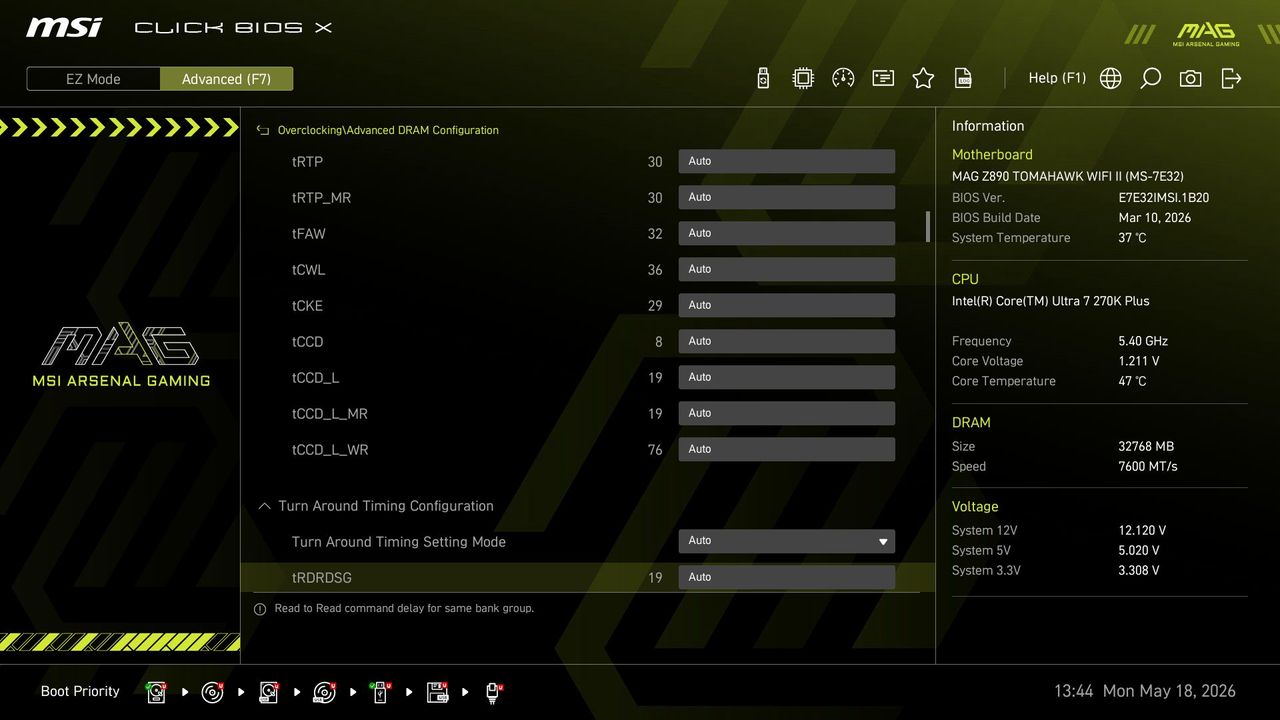This screenshot has width=1280, height=720.
Task: Click the tRTP Auto input field
Action: (x=786, y=161)
